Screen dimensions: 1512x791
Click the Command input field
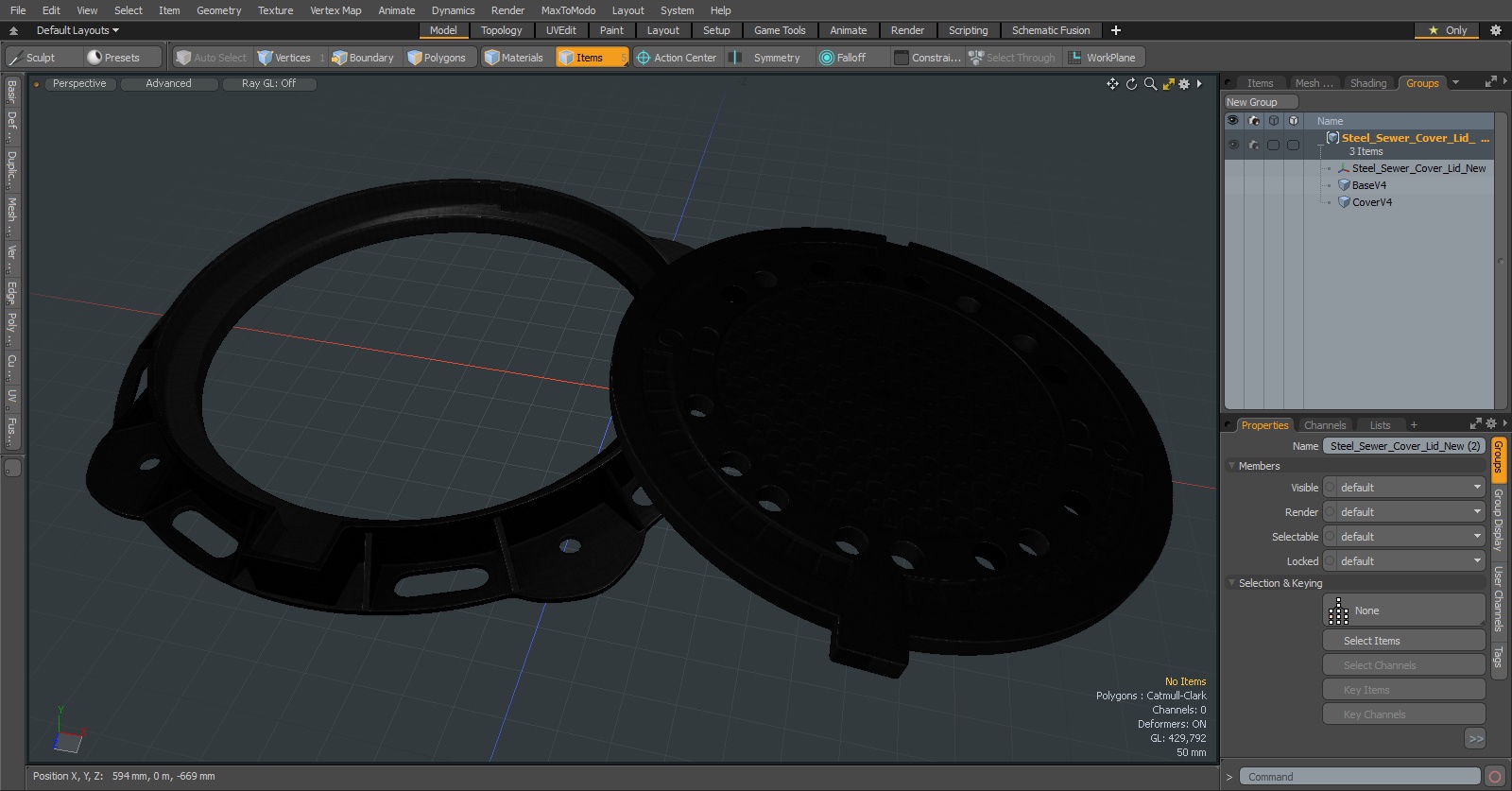1359,777
